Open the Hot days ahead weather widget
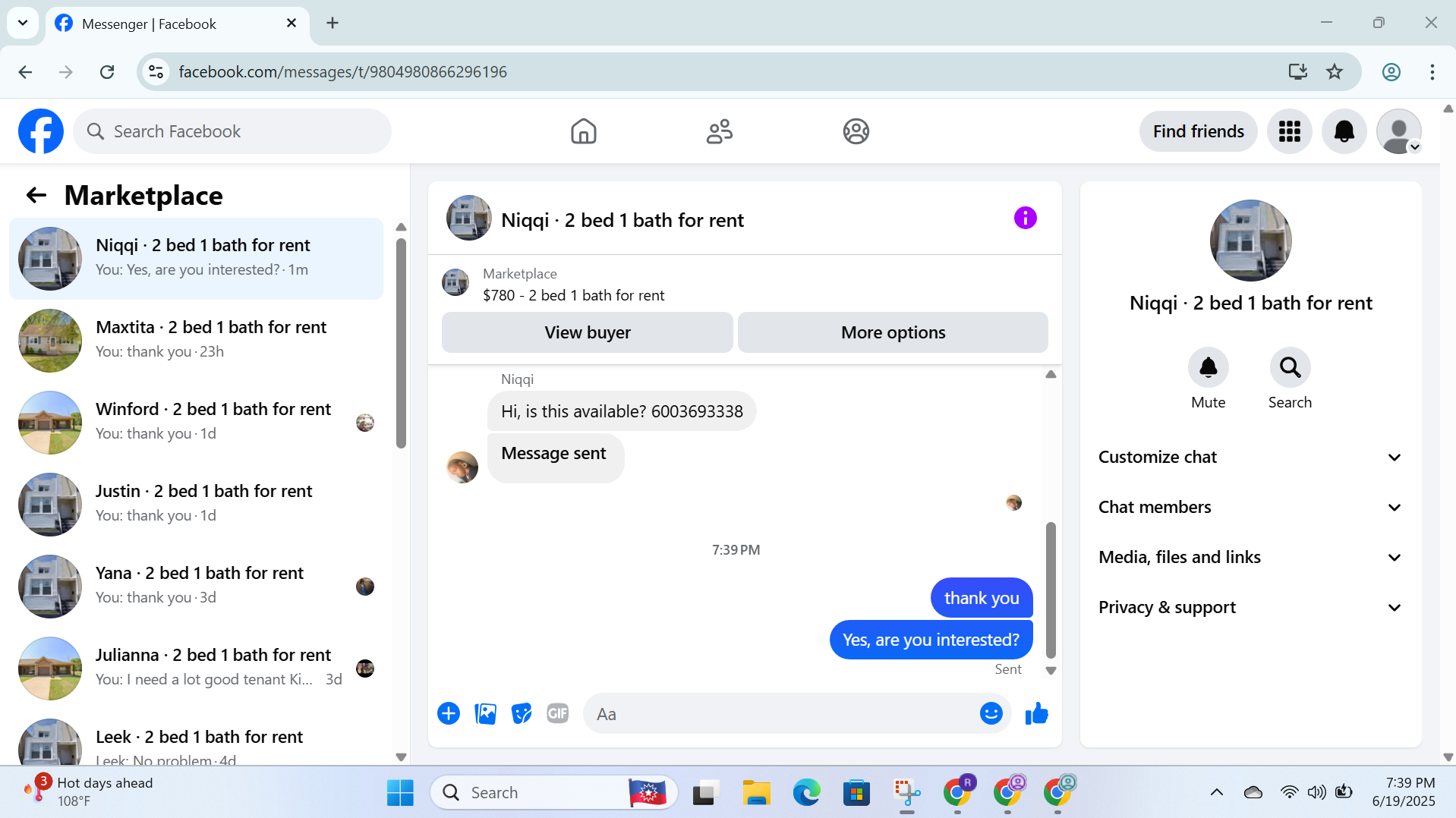 tap(90, 792)
